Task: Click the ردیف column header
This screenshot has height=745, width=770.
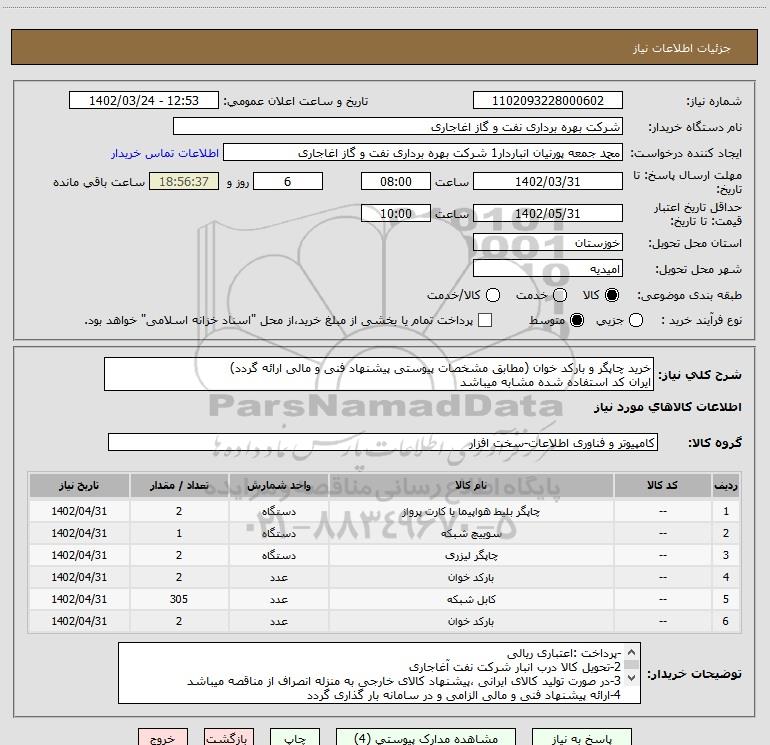Action: click(726, 486)
